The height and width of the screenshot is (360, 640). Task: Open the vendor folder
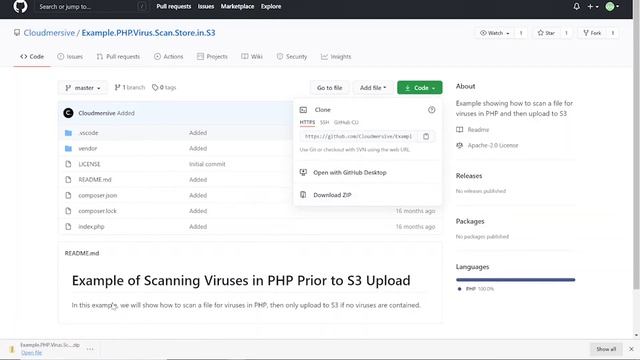pos(88,149)
